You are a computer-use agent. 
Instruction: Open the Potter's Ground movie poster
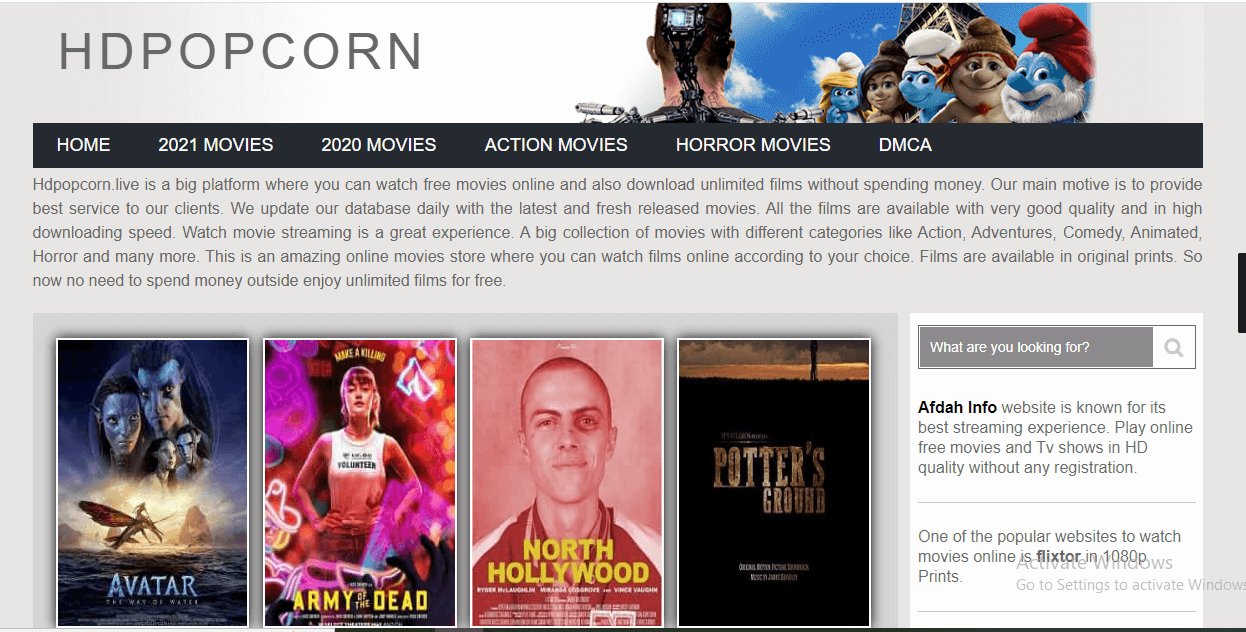pyautogui.click(x=774, y=483)
